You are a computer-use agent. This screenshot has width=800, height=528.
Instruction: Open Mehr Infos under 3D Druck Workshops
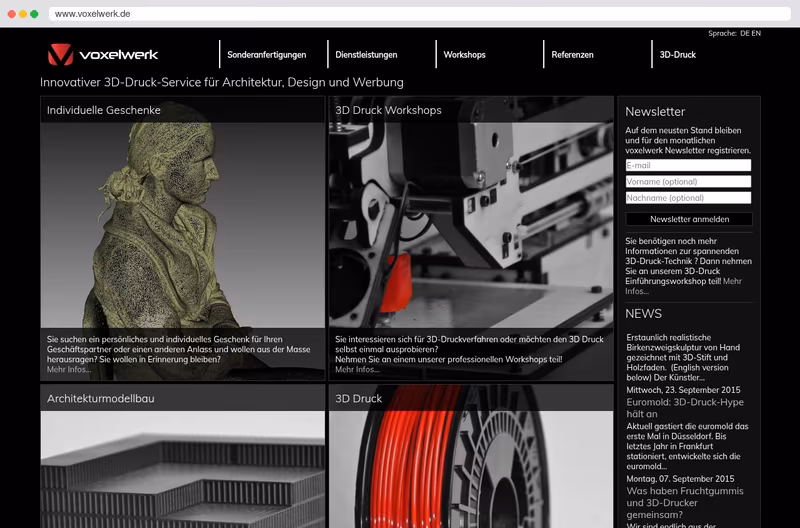tap(357, 369)
